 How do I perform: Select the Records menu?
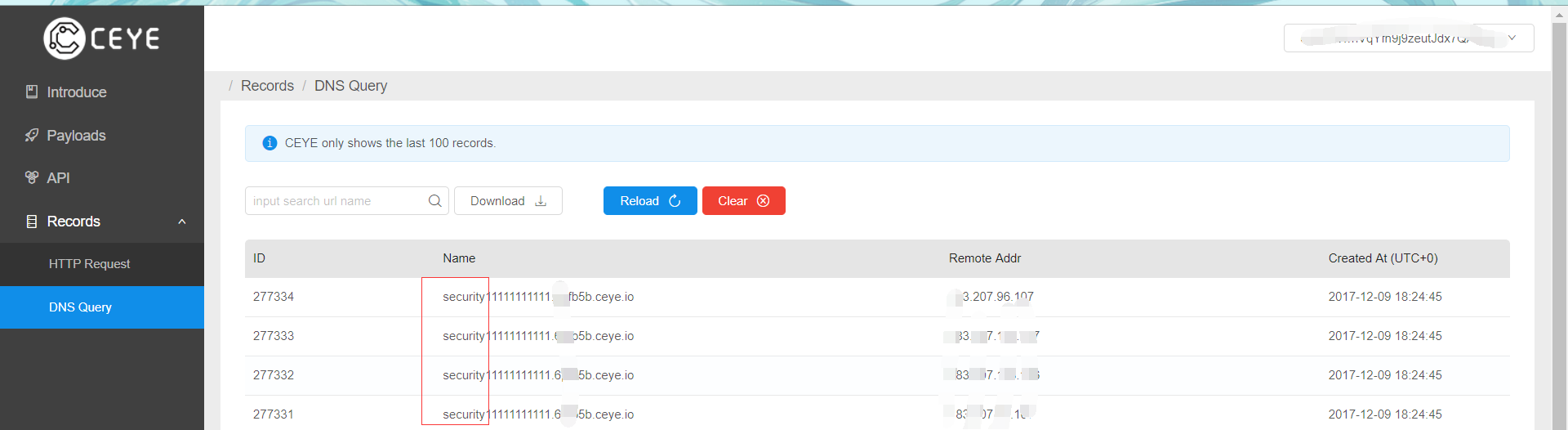point(102,222)
